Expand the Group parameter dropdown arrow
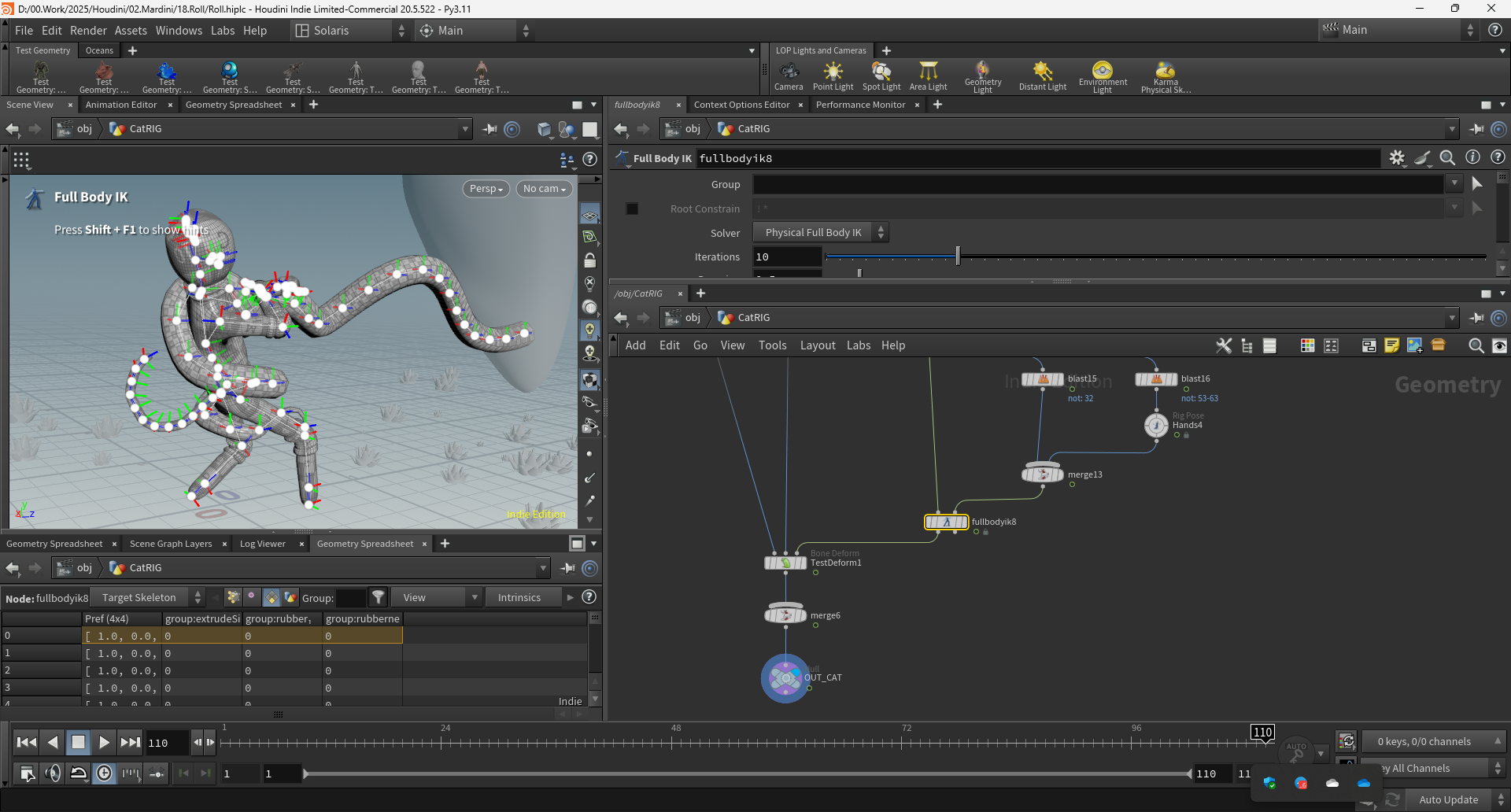 click(1454, 183)
